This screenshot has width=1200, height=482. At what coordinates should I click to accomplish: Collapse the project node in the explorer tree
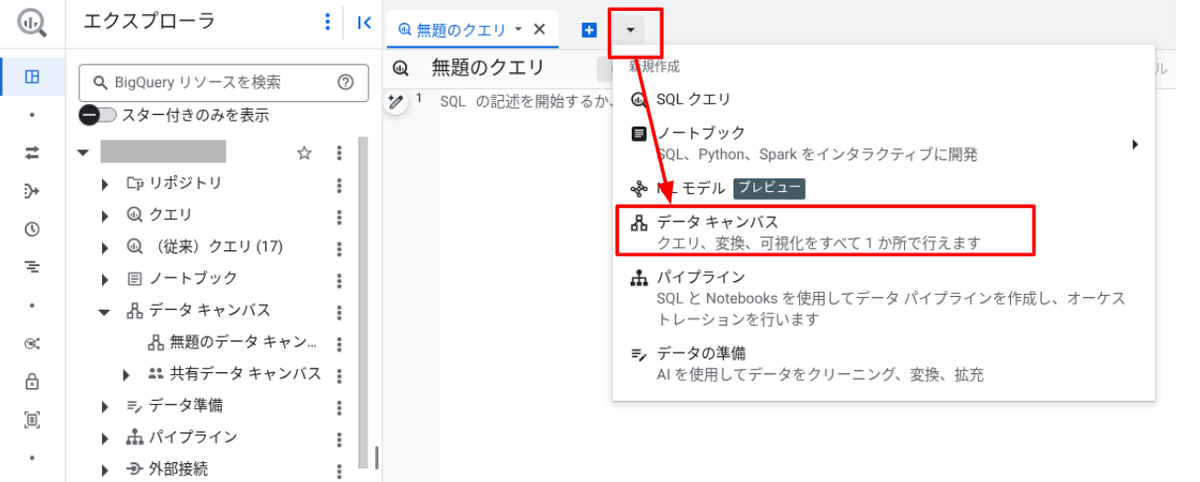84,154
